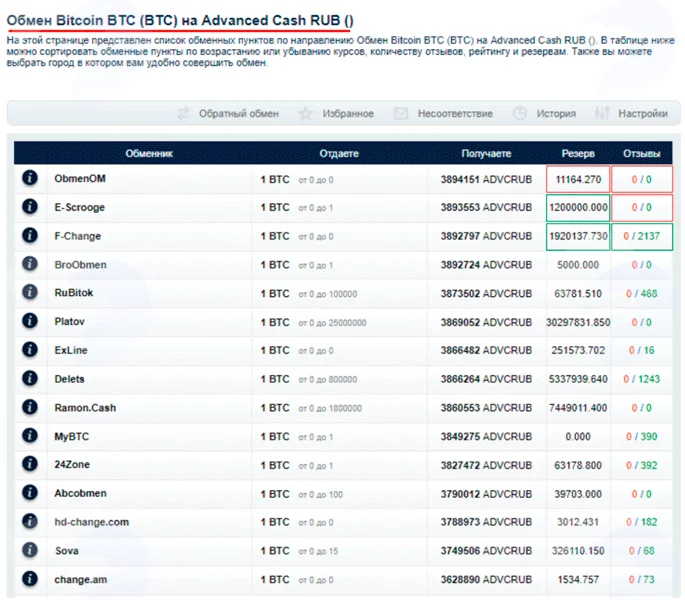This screenshot has height=600, width=685.
Task: Click reserve value 11164.270
Action: 578,179
